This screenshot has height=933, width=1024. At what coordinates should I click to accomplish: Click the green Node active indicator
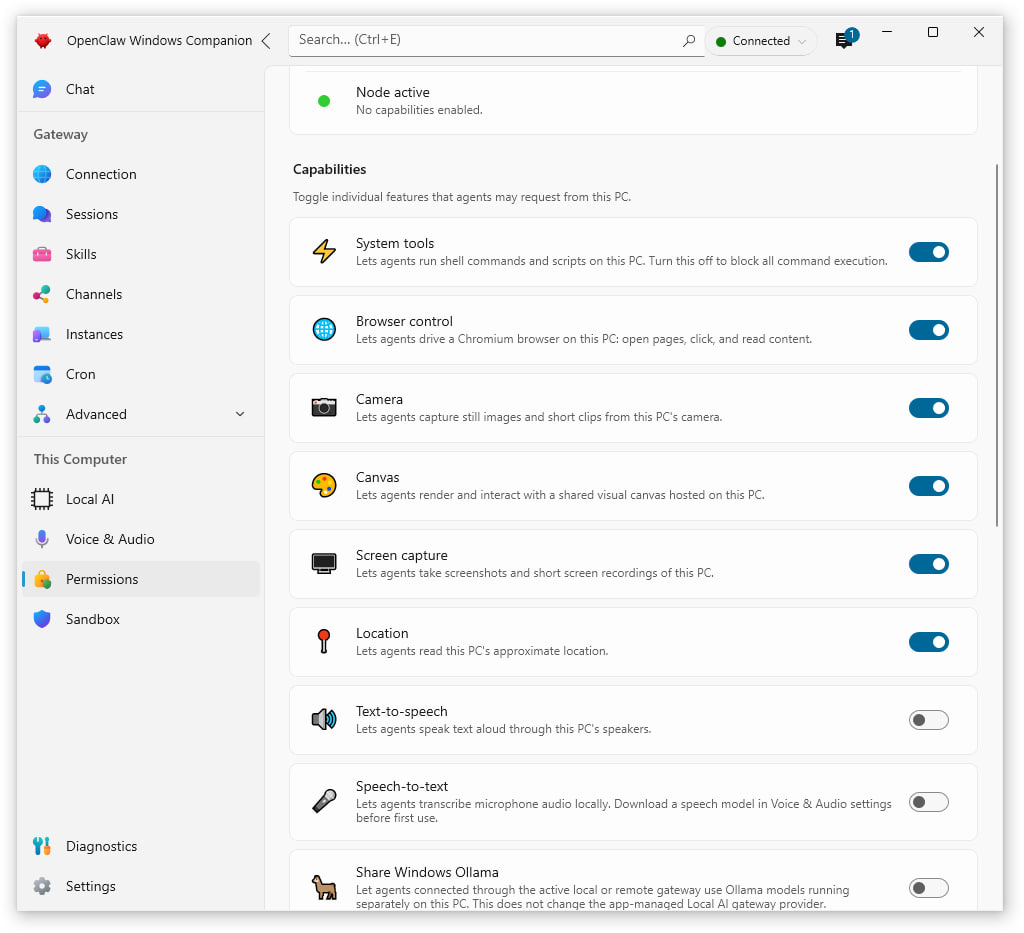point(324,101)
